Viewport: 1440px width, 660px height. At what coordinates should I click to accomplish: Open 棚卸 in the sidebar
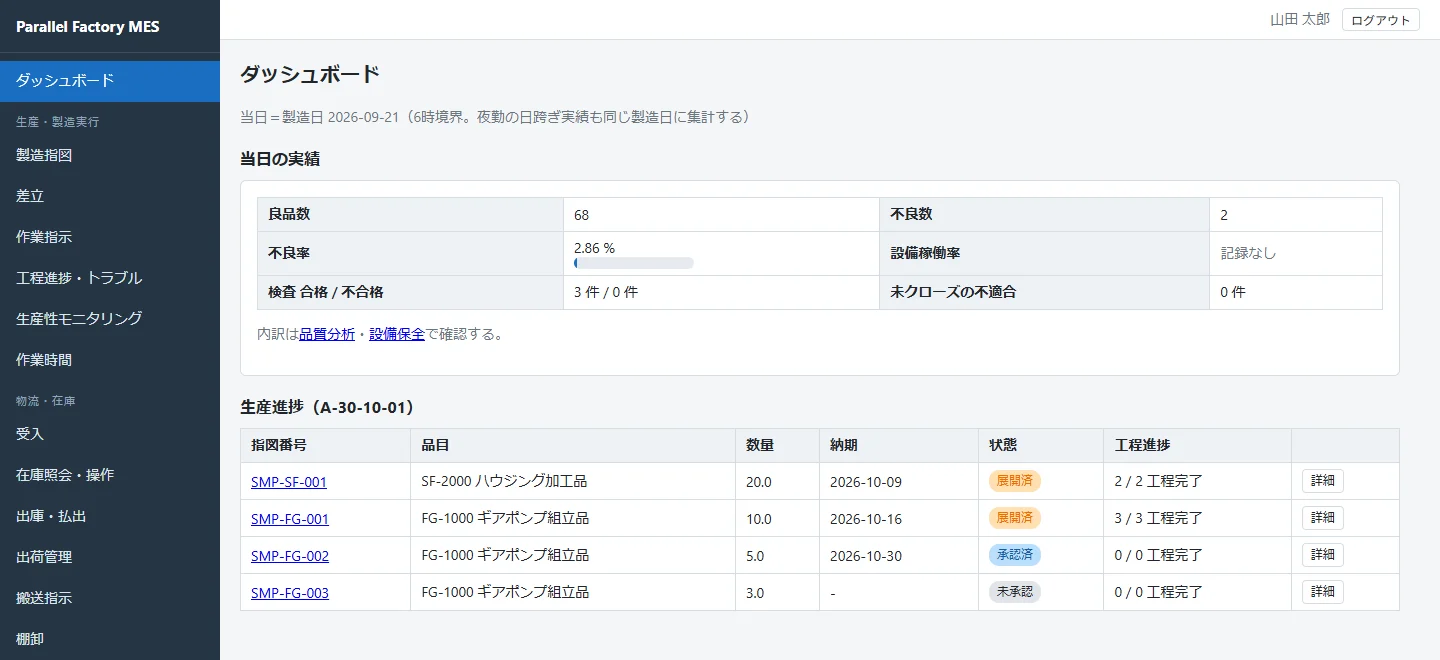point(110,639)
